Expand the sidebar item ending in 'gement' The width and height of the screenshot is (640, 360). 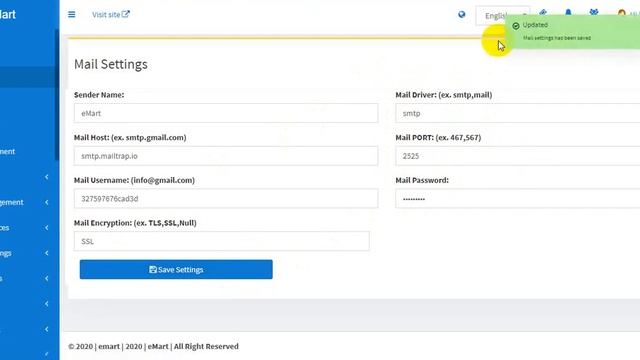pos(24,202)
